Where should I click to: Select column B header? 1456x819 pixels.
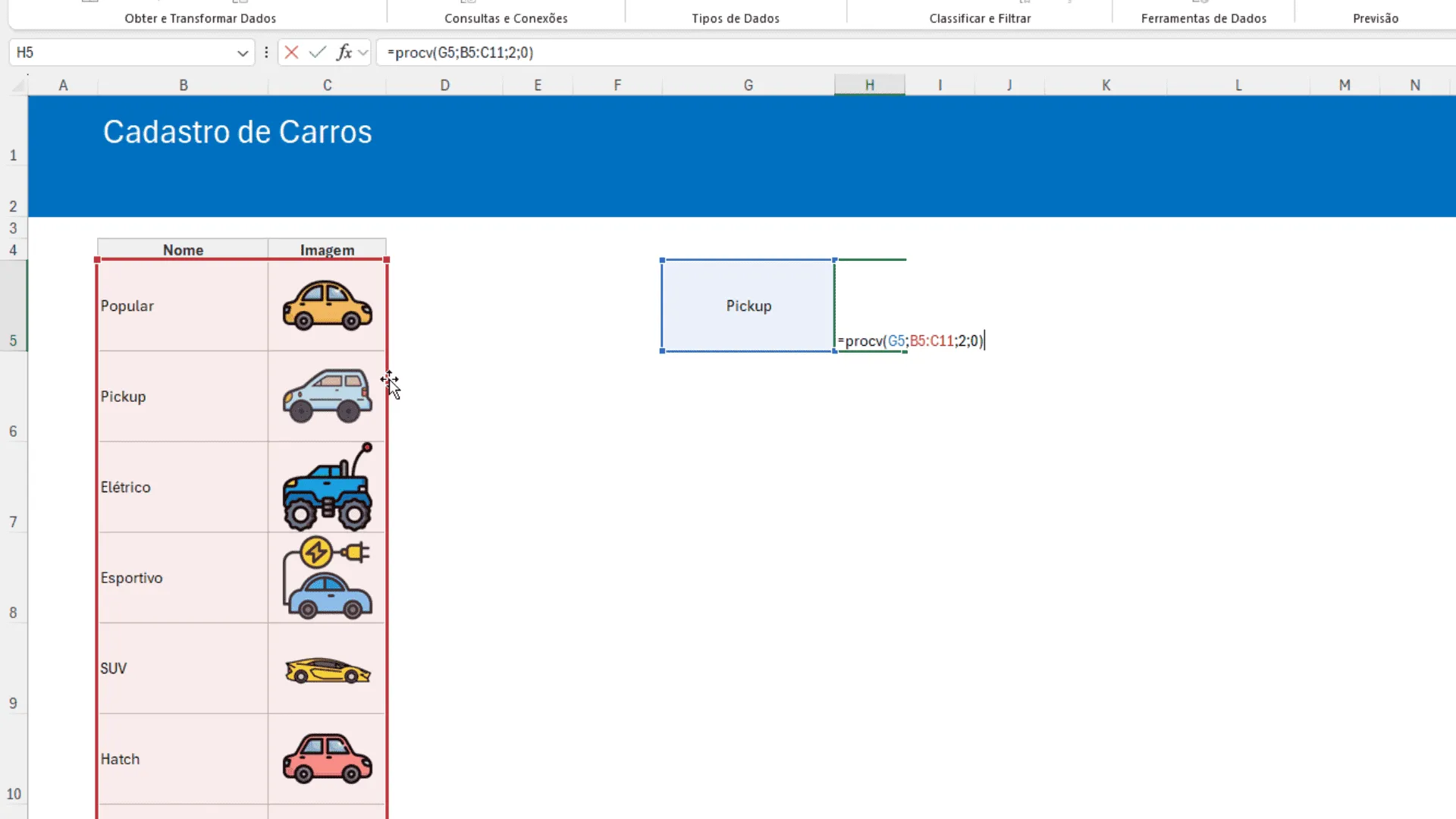click(184, 86)
